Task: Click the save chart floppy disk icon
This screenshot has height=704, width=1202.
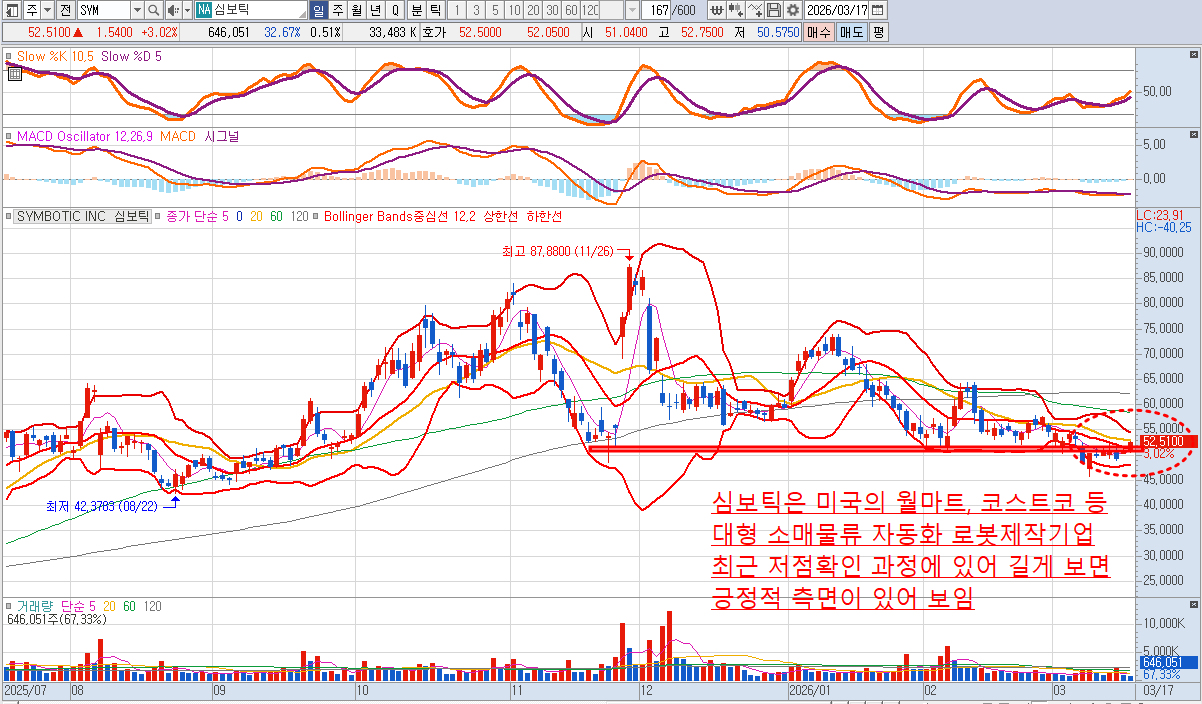Action: pyautogui.click(x=775, y=10)
